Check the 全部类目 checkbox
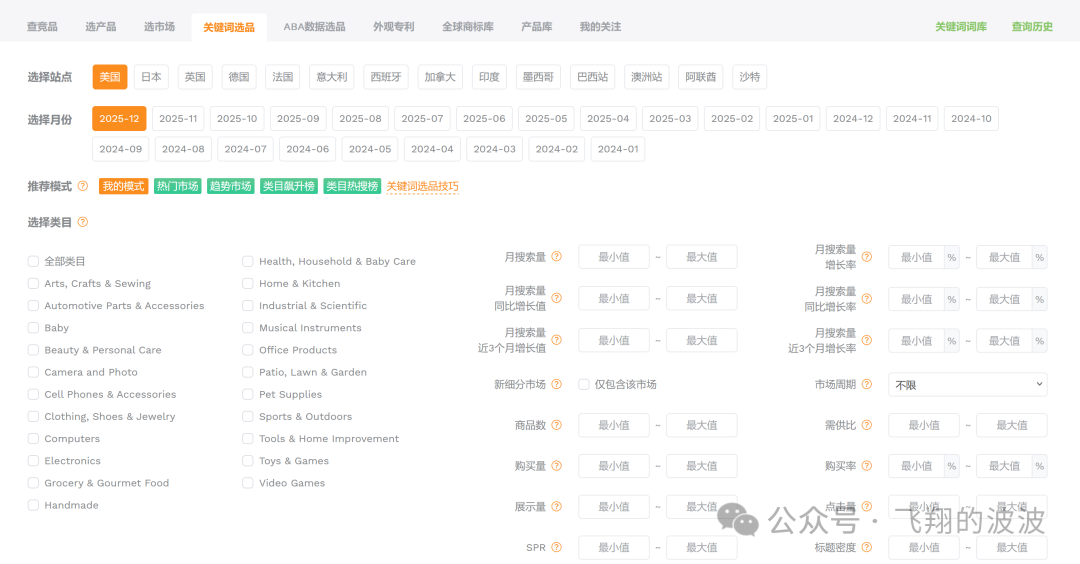The image size is (1080, 564). (33, 261)
